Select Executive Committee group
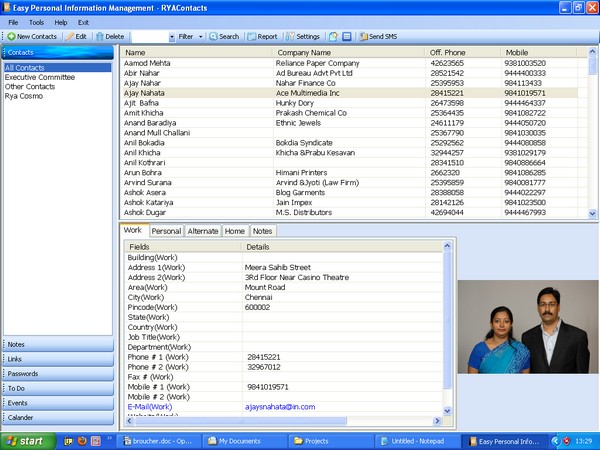 point(39,77)
